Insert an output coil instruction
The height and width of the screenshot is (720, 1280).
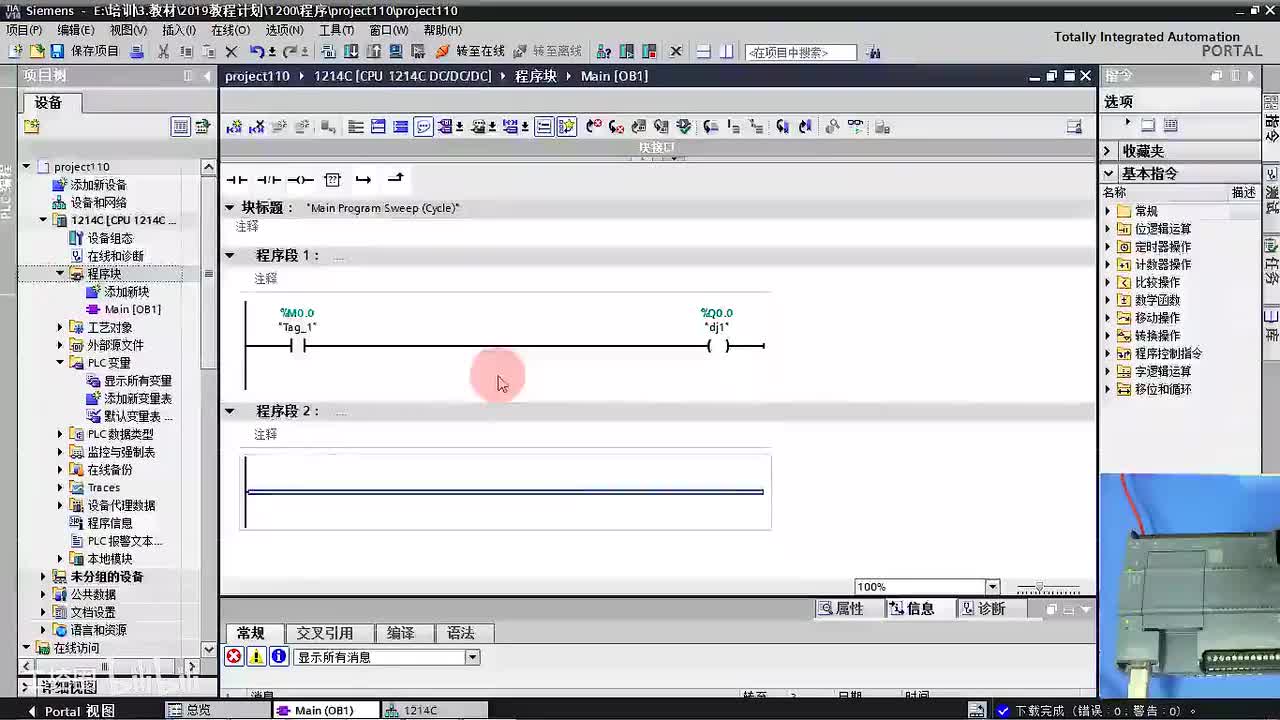pos(300,180)
